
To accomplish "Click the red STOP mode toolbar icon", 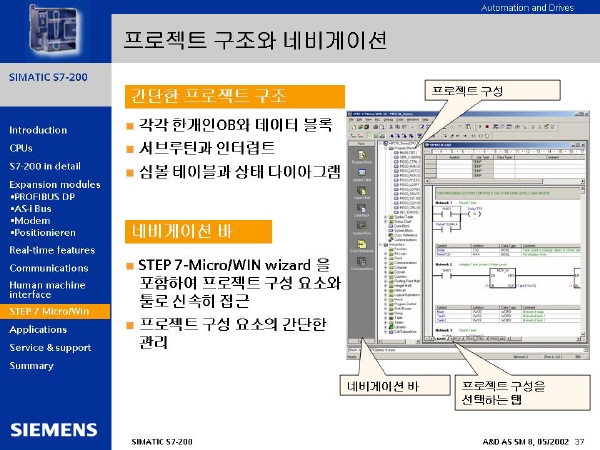I will 487,127.
